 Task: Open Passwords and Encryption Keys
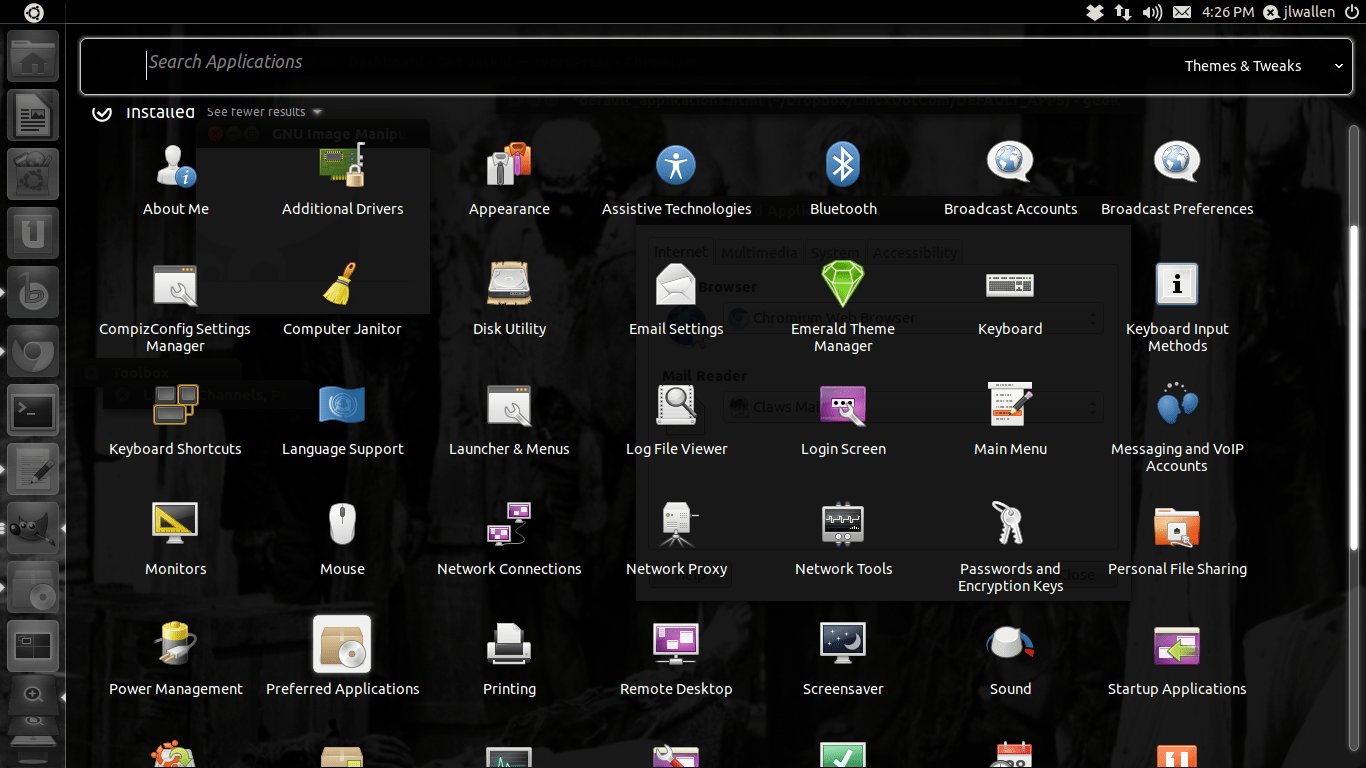click(1010, 524)
